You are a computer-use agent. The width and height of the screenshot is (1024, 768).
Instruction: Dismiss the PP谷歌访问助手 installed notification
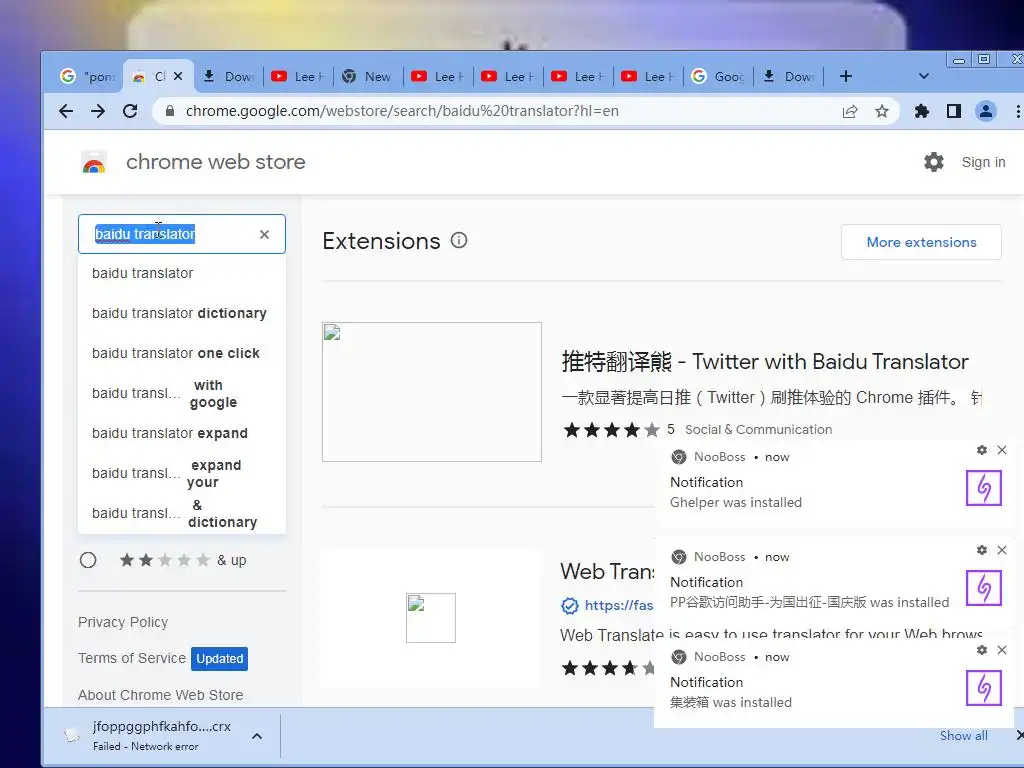1002,550
